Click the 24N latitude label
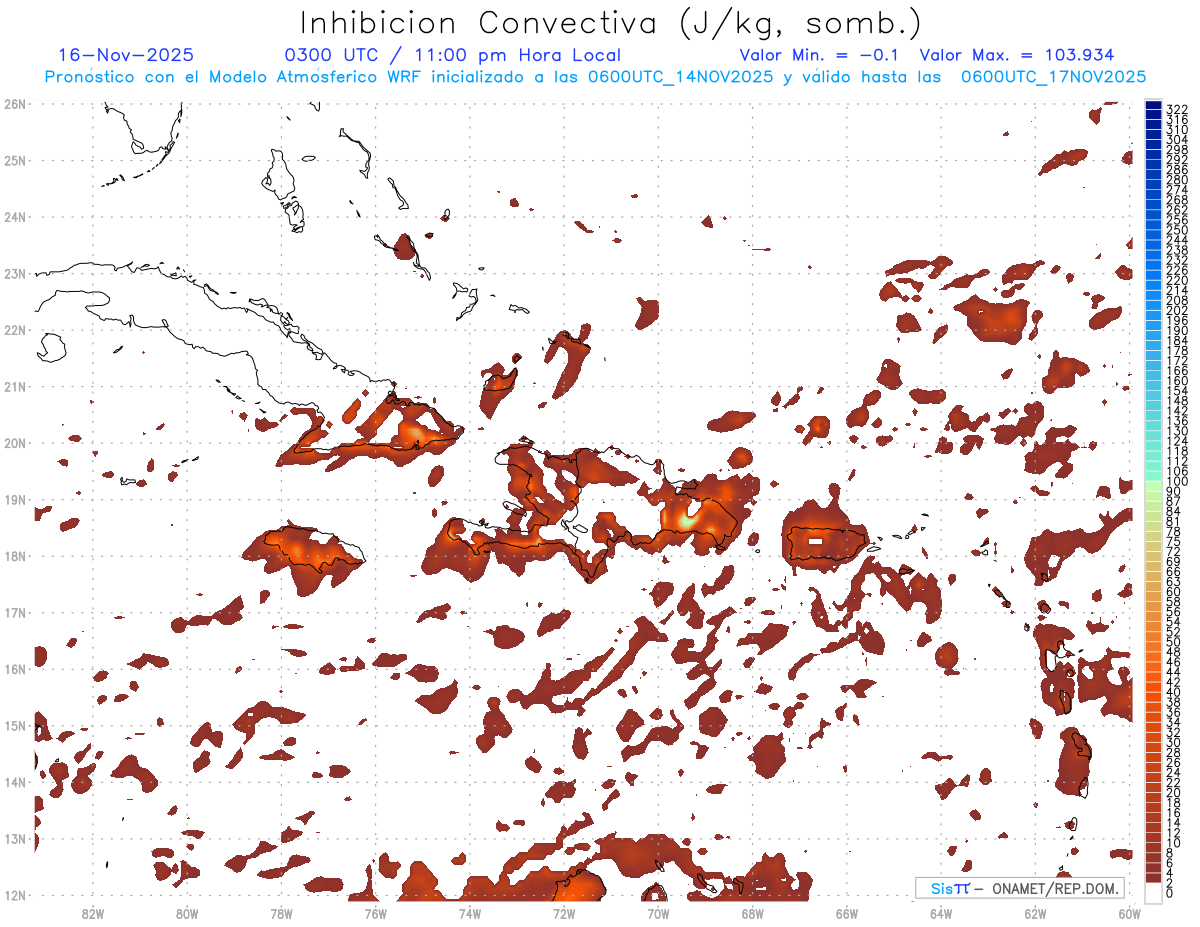The width and height of the screenshot is (1200, 927). [x=15, y=216]
